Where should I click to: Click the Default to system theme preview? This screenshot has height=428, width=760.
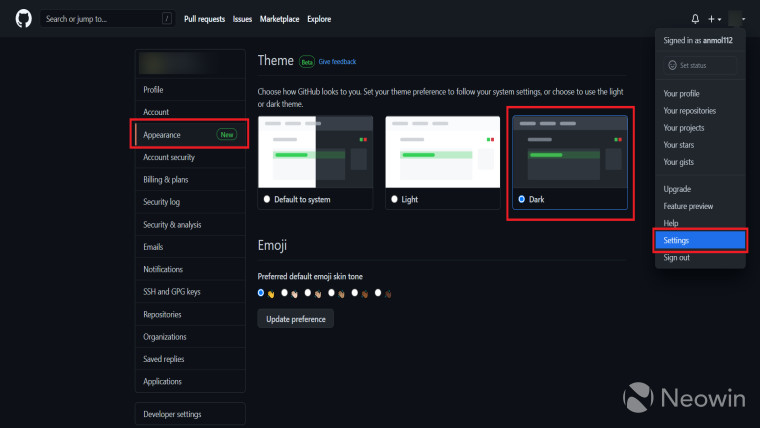click(x=316, y=152)
